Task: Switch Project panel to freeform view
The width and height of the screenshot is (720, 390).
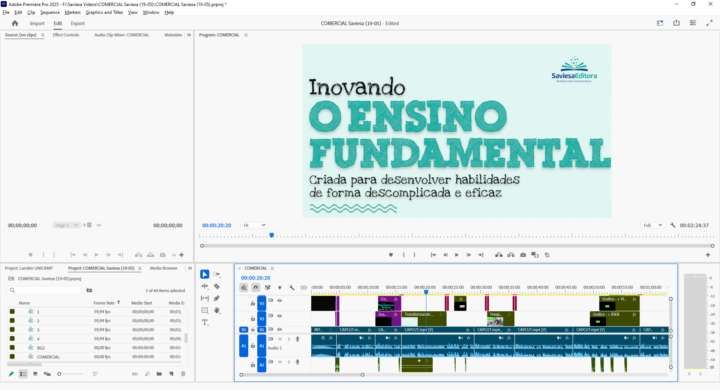Action: [x=47, y=374]
